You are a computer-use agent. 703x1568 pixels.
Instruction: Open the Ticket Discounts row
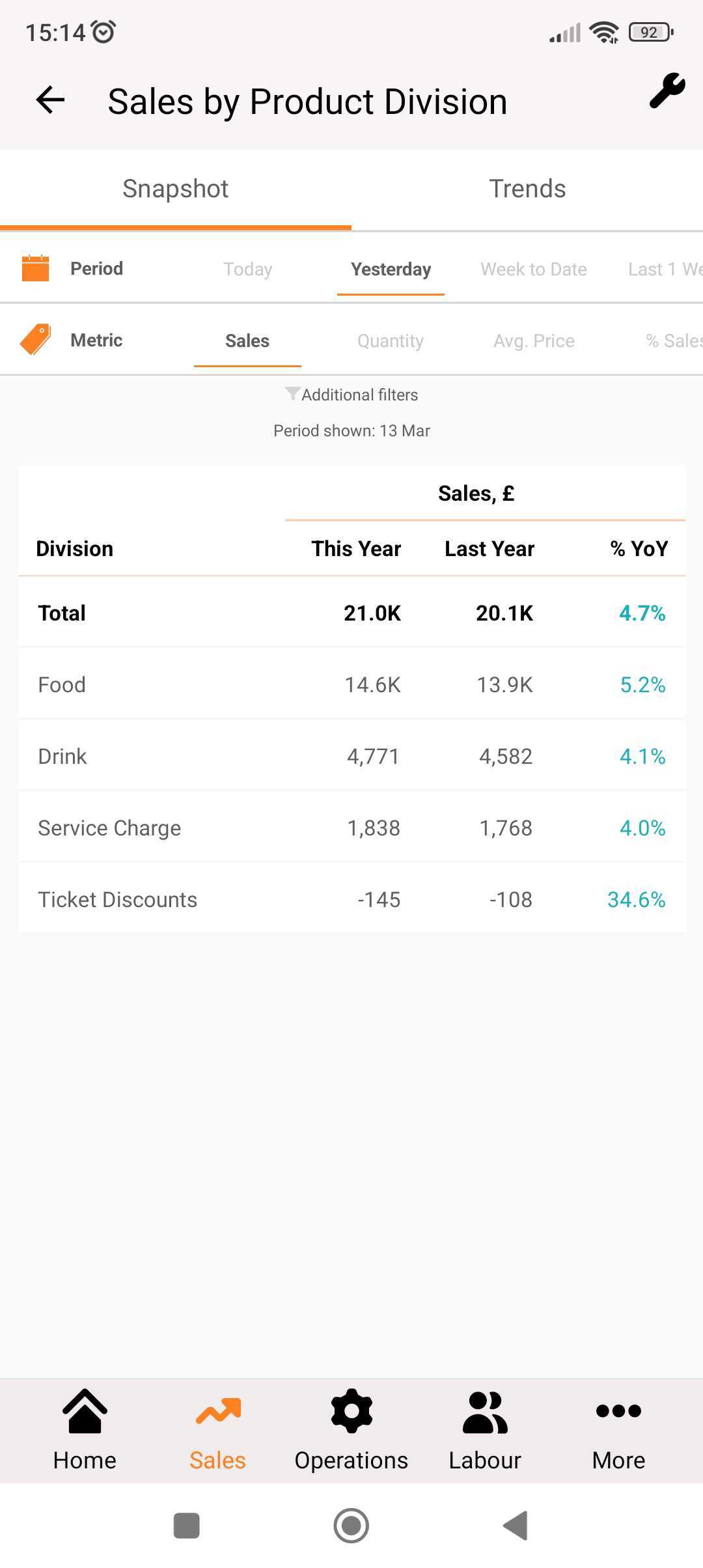point(351,899)
